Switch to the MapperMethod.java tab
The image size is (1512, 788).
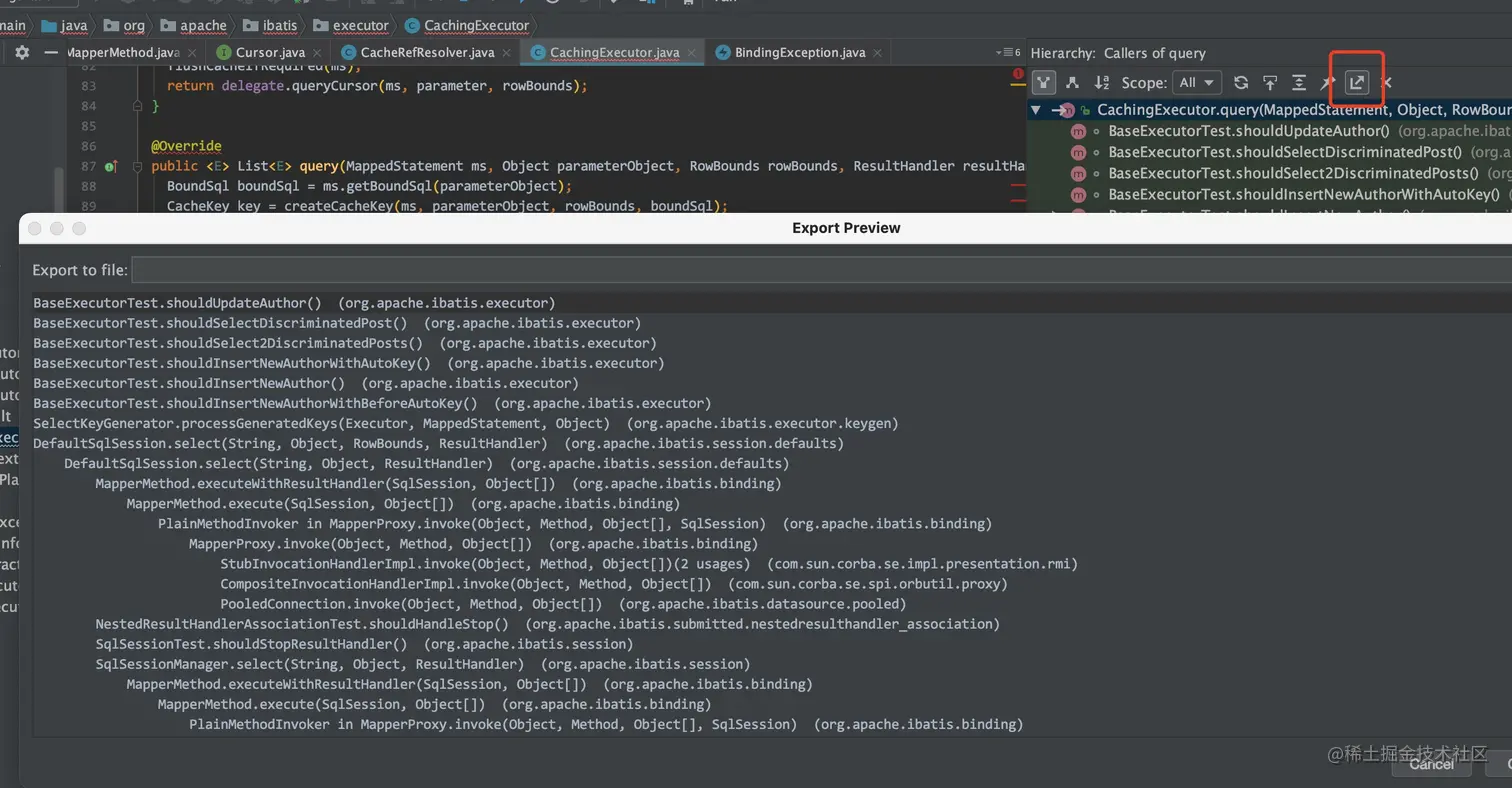click(x=124, y=52)
